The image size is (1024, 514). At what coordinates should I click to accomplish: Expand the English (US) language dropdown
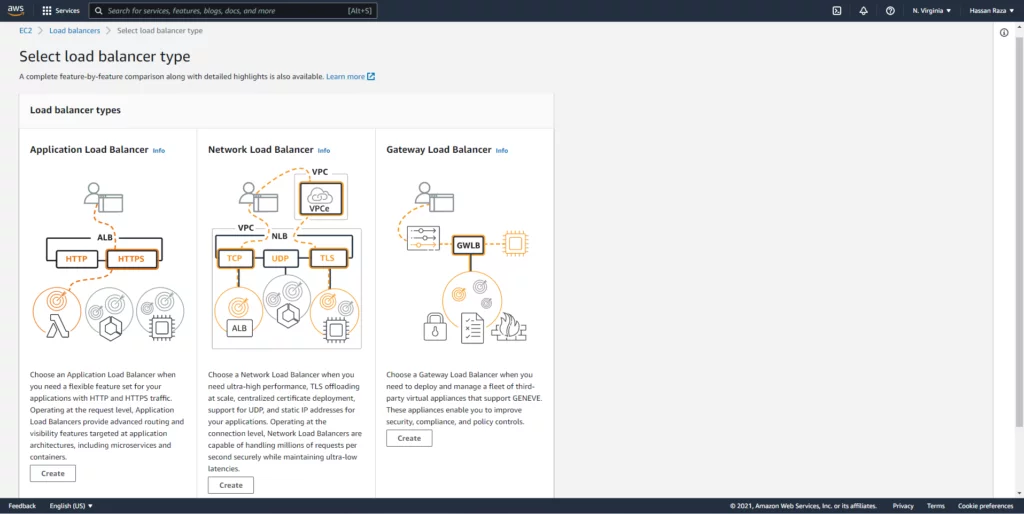click(x=71, y=506)
